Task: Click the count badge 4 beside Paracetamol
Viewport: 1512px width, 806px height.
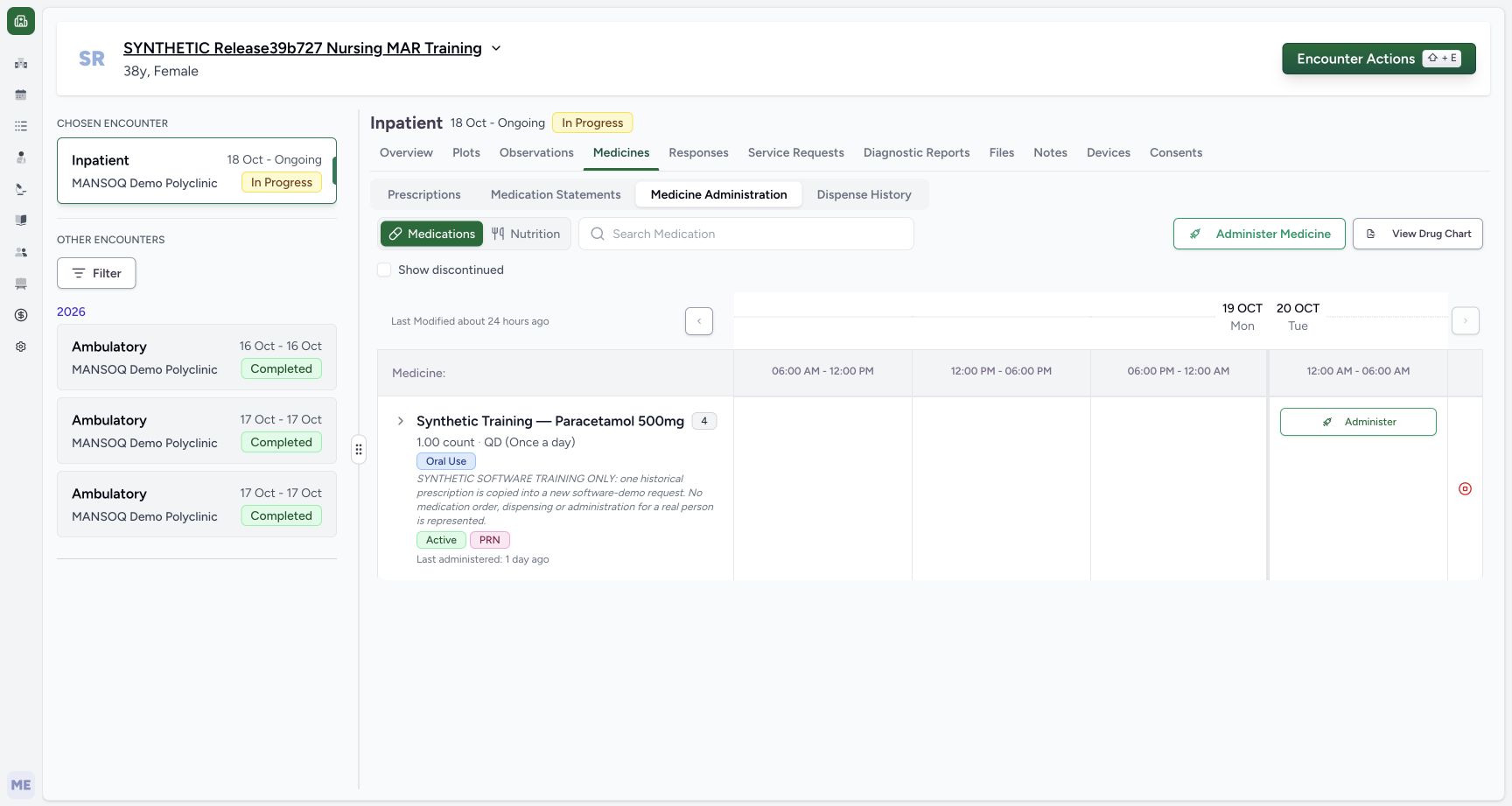Action: click(x=704, y=421)
